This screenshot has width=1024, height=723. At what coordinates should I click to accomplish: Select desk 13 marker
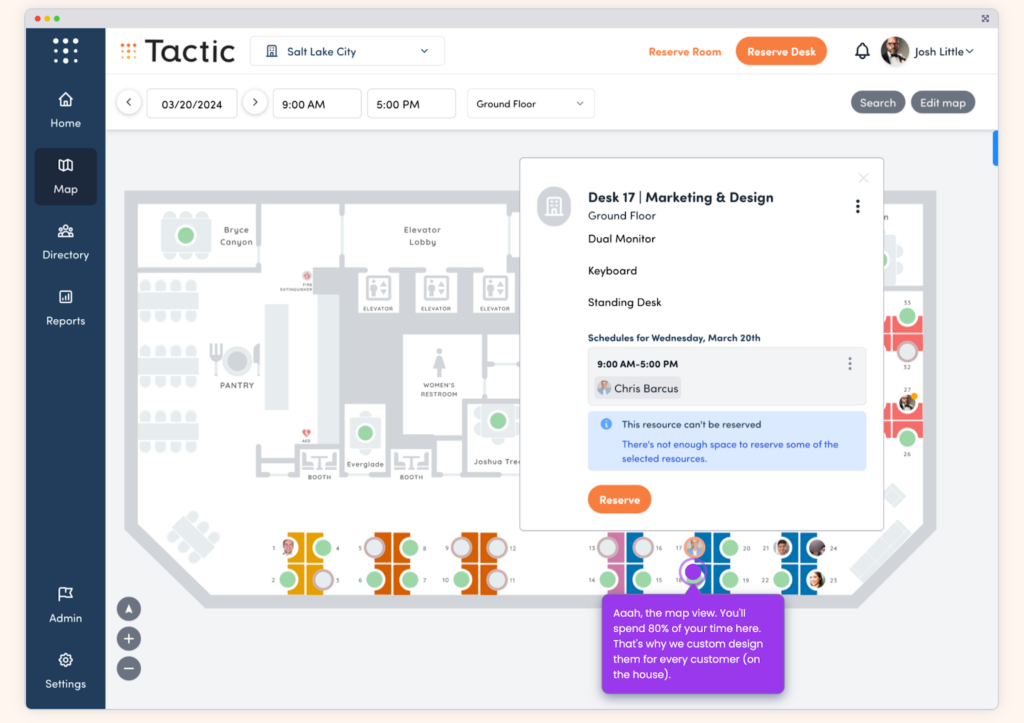pyautogui.click(x=608, y=547)
